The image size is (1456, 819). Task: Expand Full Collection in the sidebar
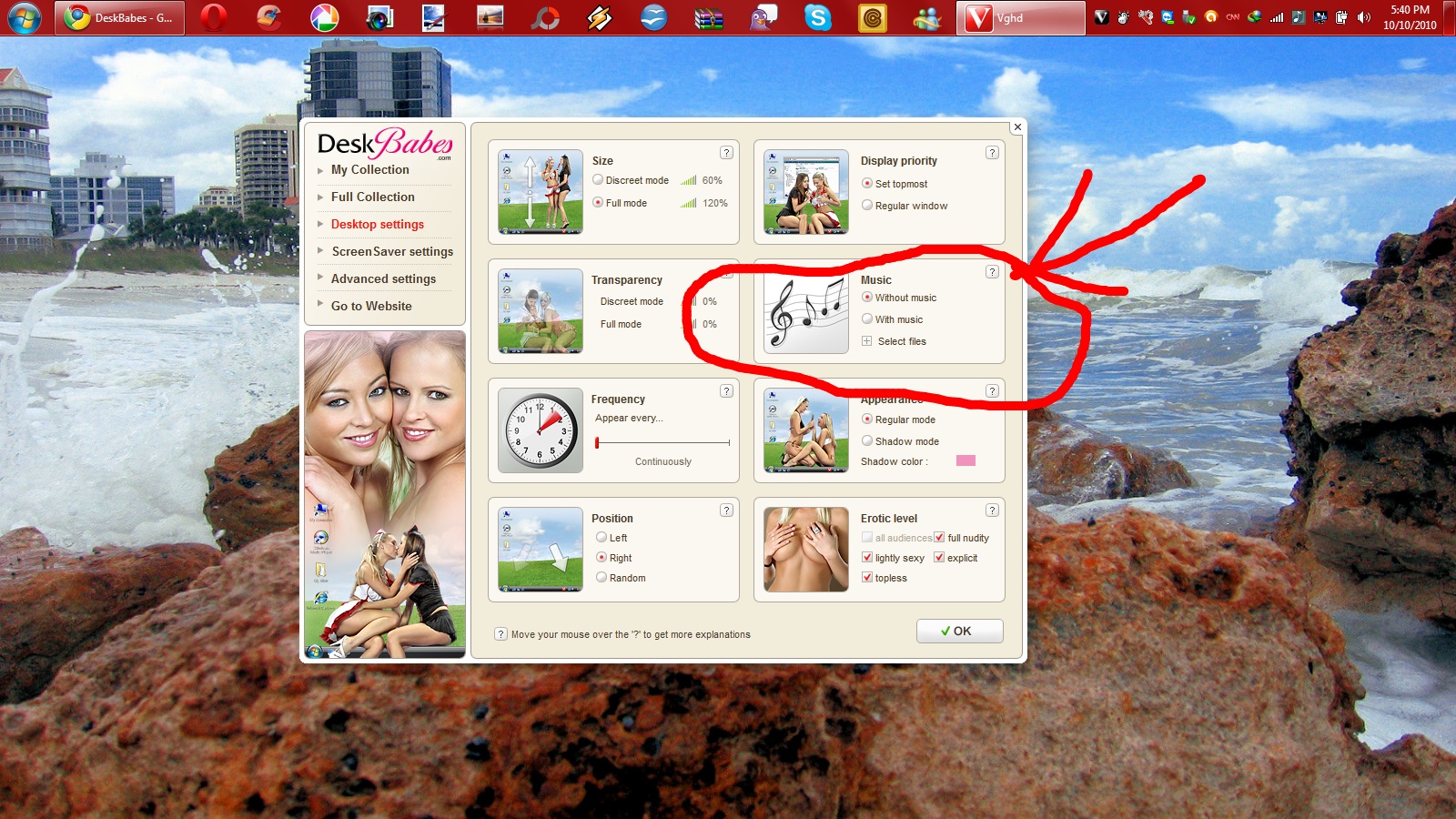pos(372,197)
